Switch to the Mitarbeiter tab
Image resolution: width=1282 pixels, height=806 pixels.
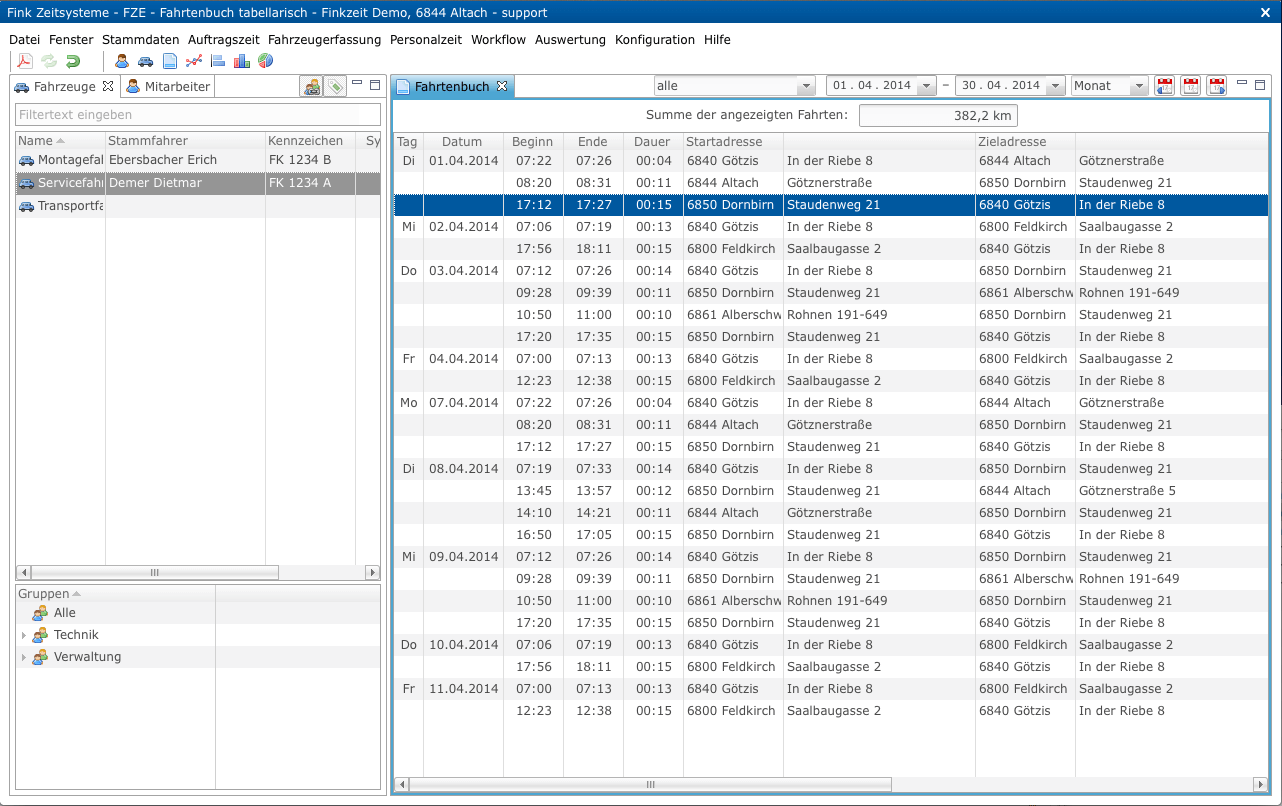click(x=168, y=87)
